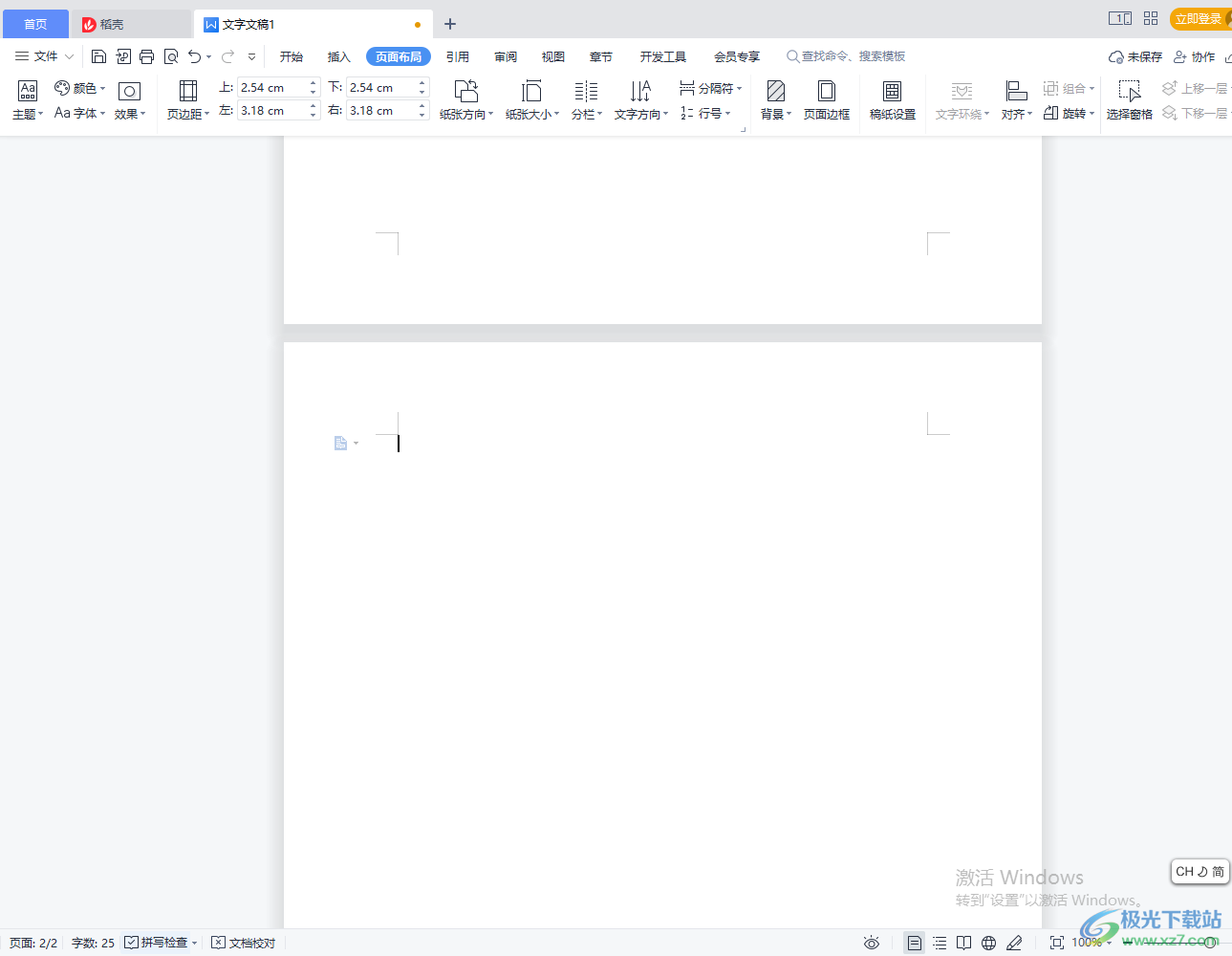Image resolution: width=1232 pixels, height=956 pixels.
Task: Open 纸张大小 paper size menu
Action: [532, 100]
